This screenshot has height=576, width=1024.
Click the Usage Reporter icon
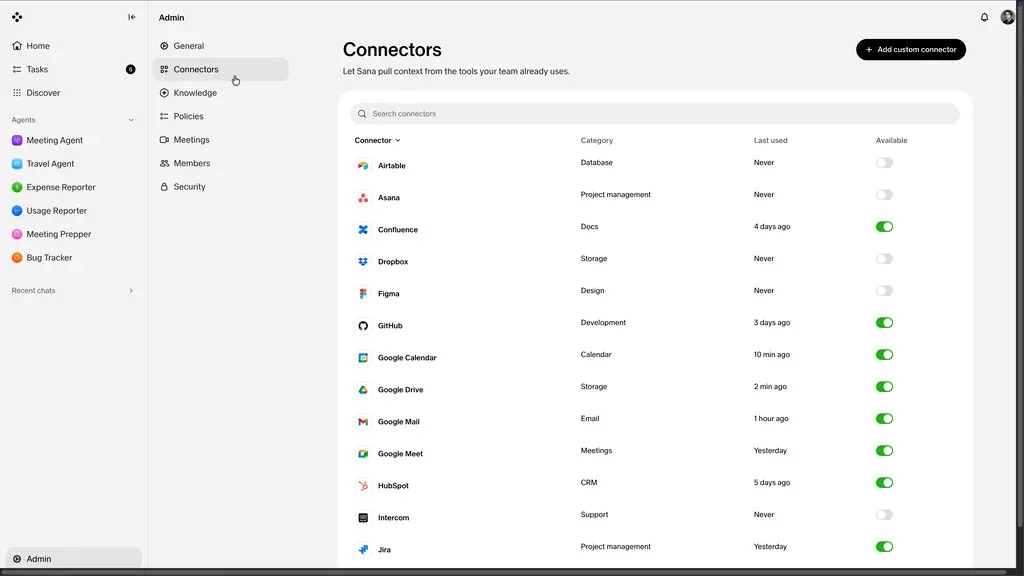[17, 211]
